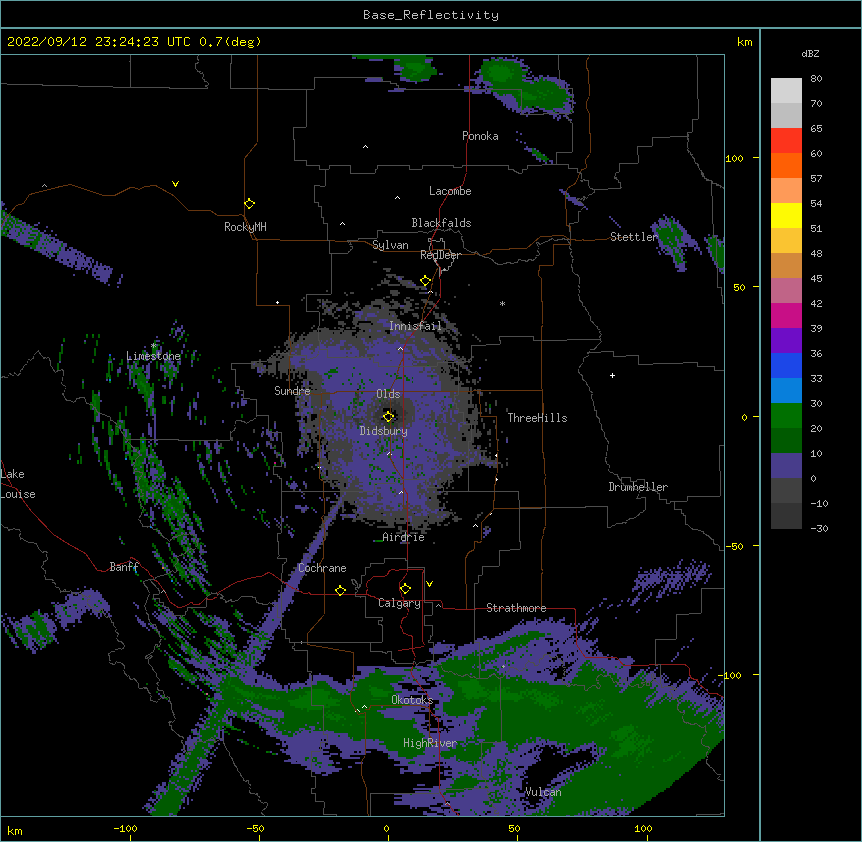This screenshot has width=862, height=842.
Task: Click the Didsbury label
Action: click(x=383, y=431)
